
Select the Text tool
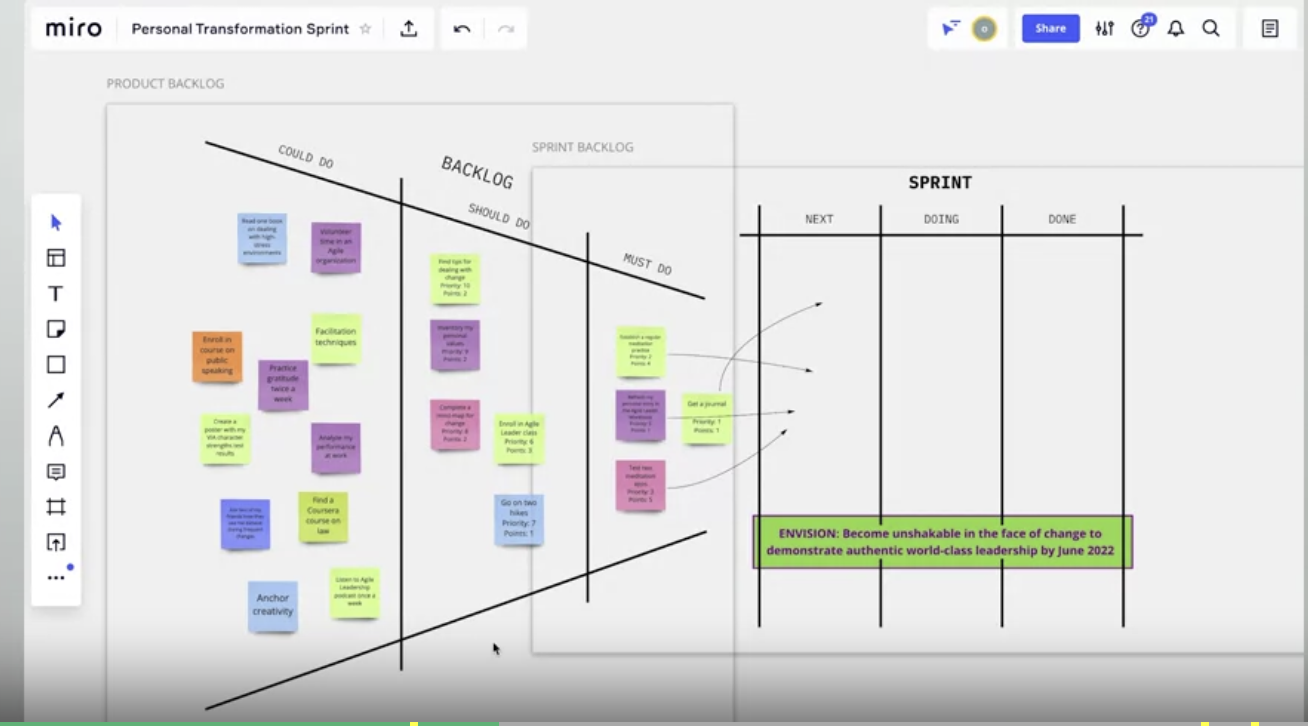click(x=56, y=294)
